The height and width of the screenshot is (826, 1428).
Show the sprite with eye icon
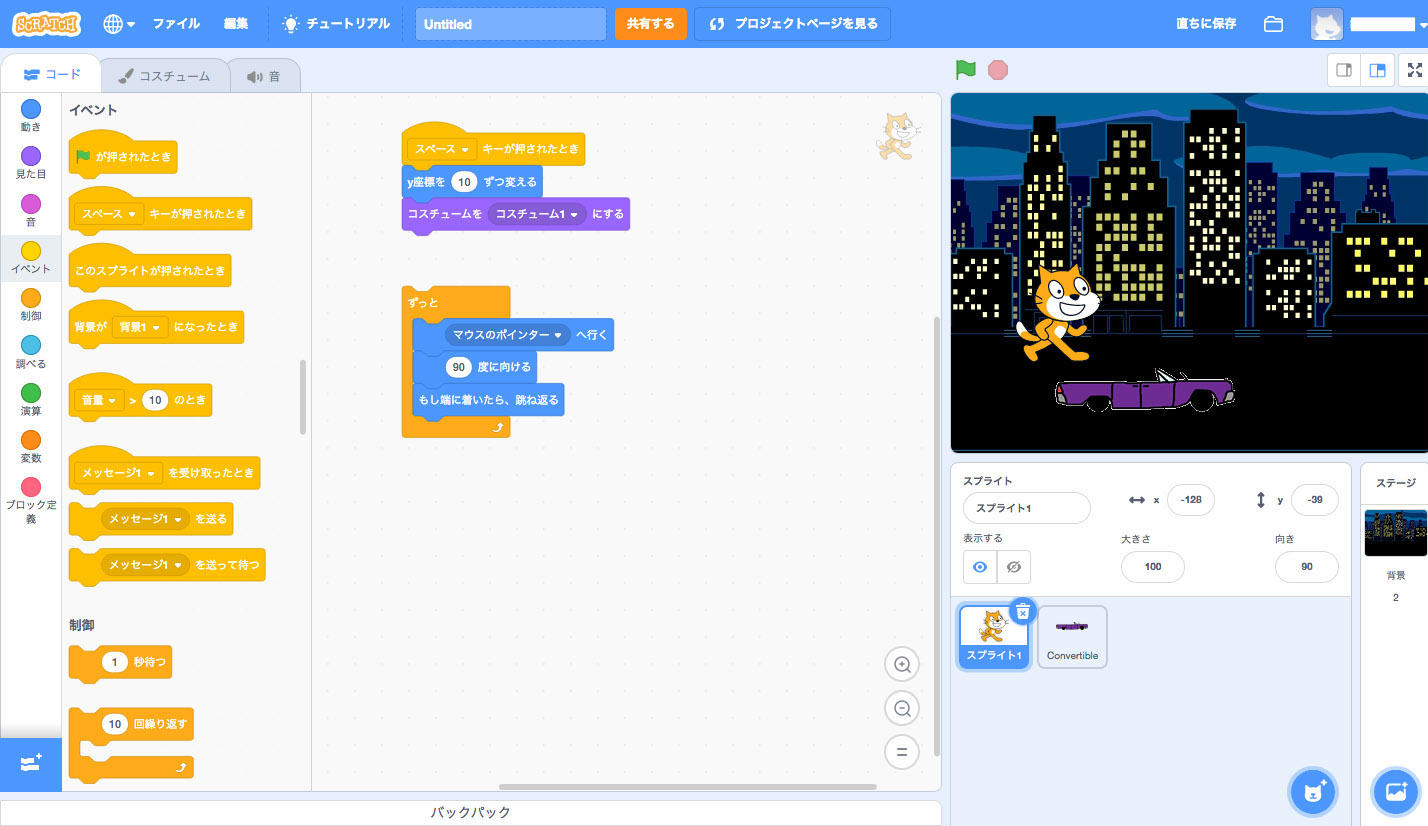coord(980,567)
